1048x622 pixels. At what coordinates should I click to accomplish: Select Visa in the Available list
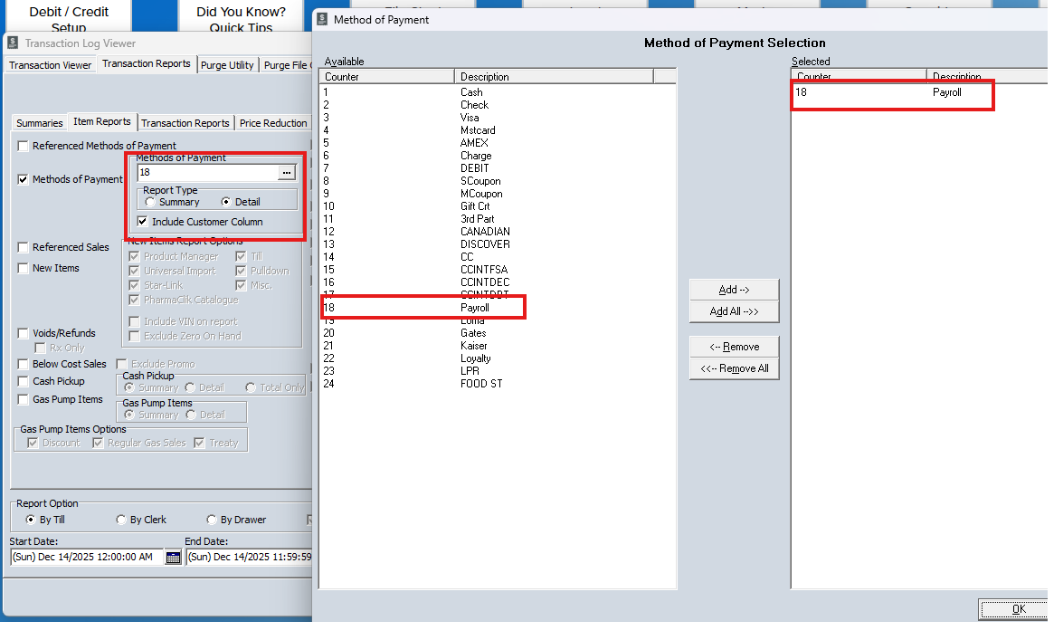coord(469,117)
